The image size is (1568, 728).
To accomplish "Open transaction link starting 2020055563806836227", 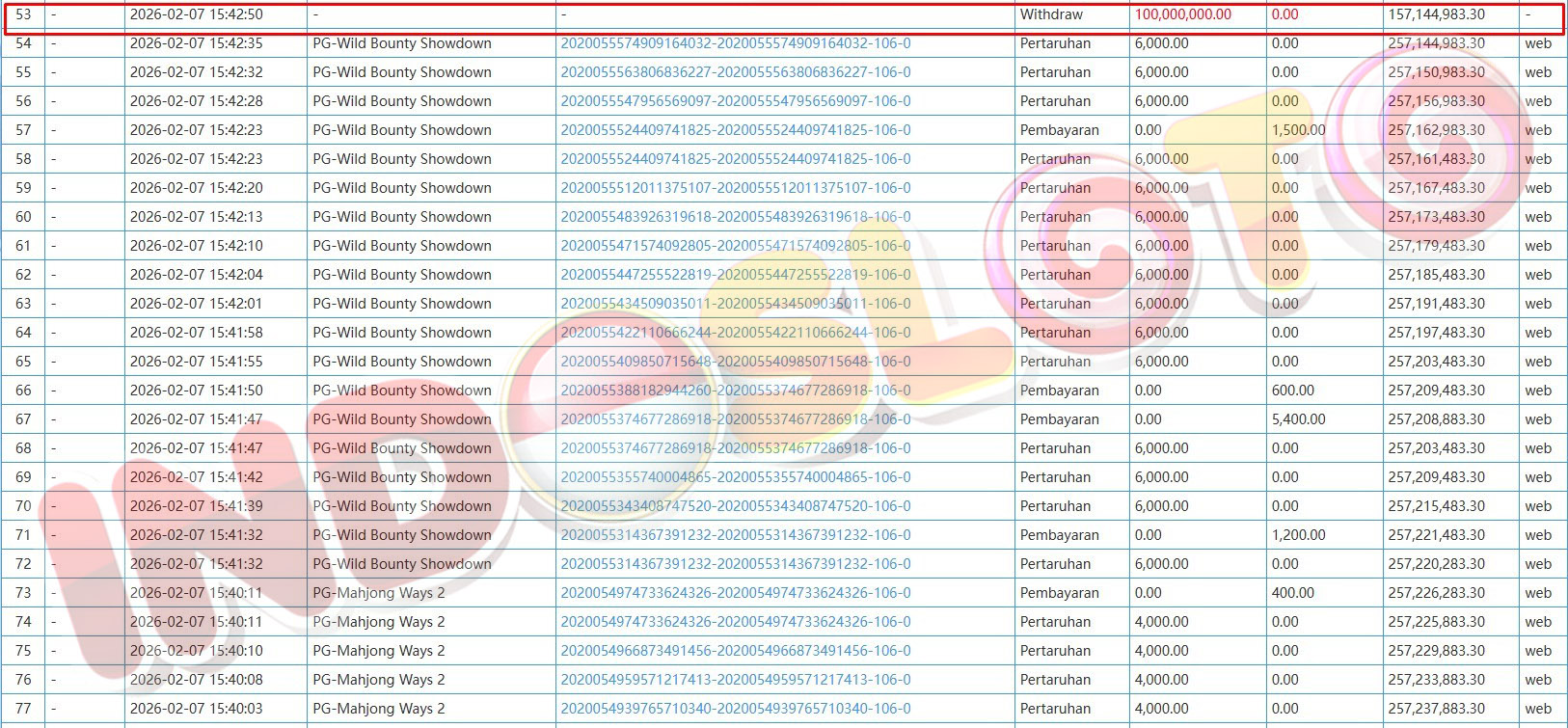I will point(735,72).
